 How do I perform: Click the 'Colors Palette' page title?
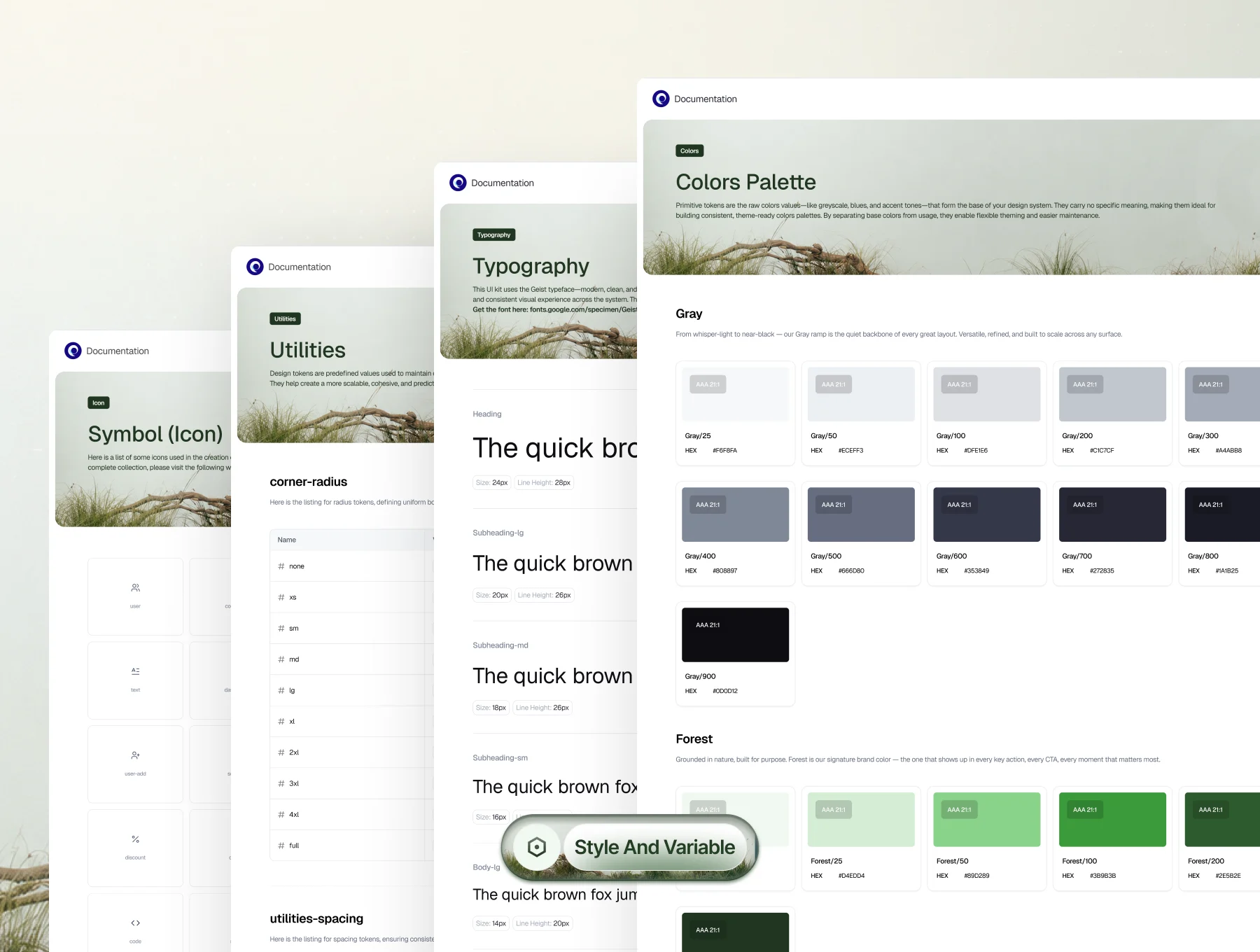(x=745, y=182)
